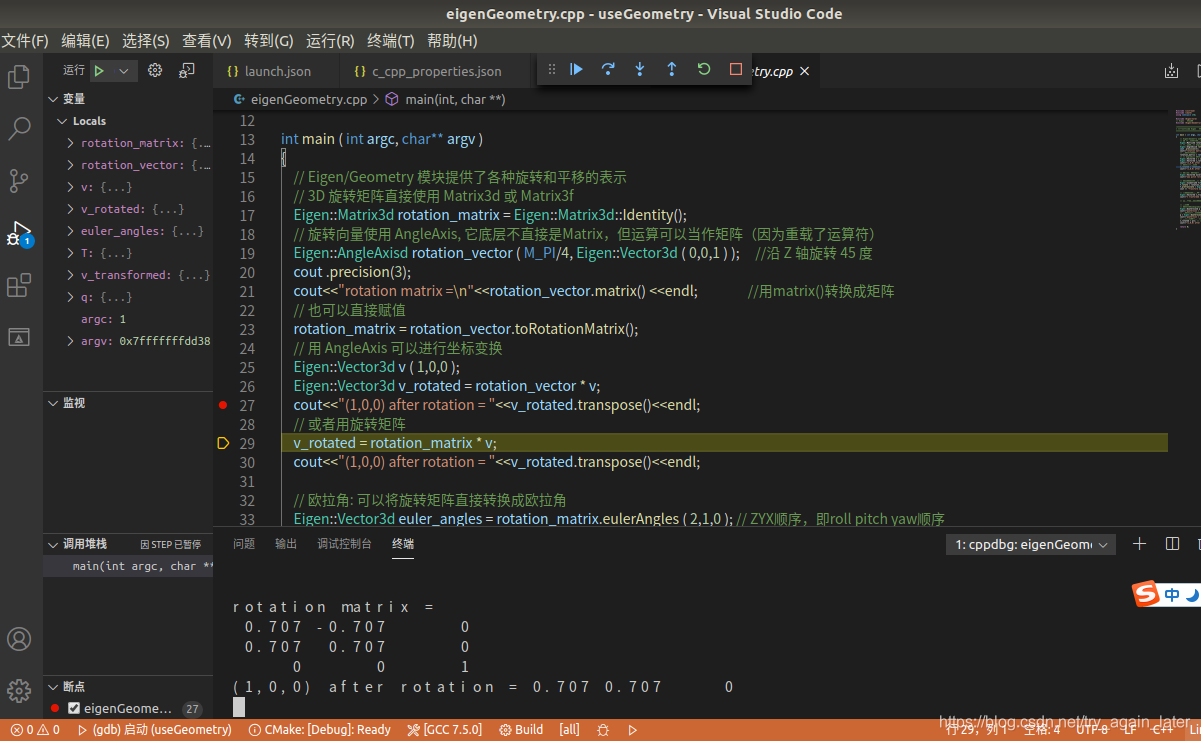Image resolution: width=1201 pixels, height=741 pixels.
Task: Click Continue in the debug toolbar
Action: point(576,69)
